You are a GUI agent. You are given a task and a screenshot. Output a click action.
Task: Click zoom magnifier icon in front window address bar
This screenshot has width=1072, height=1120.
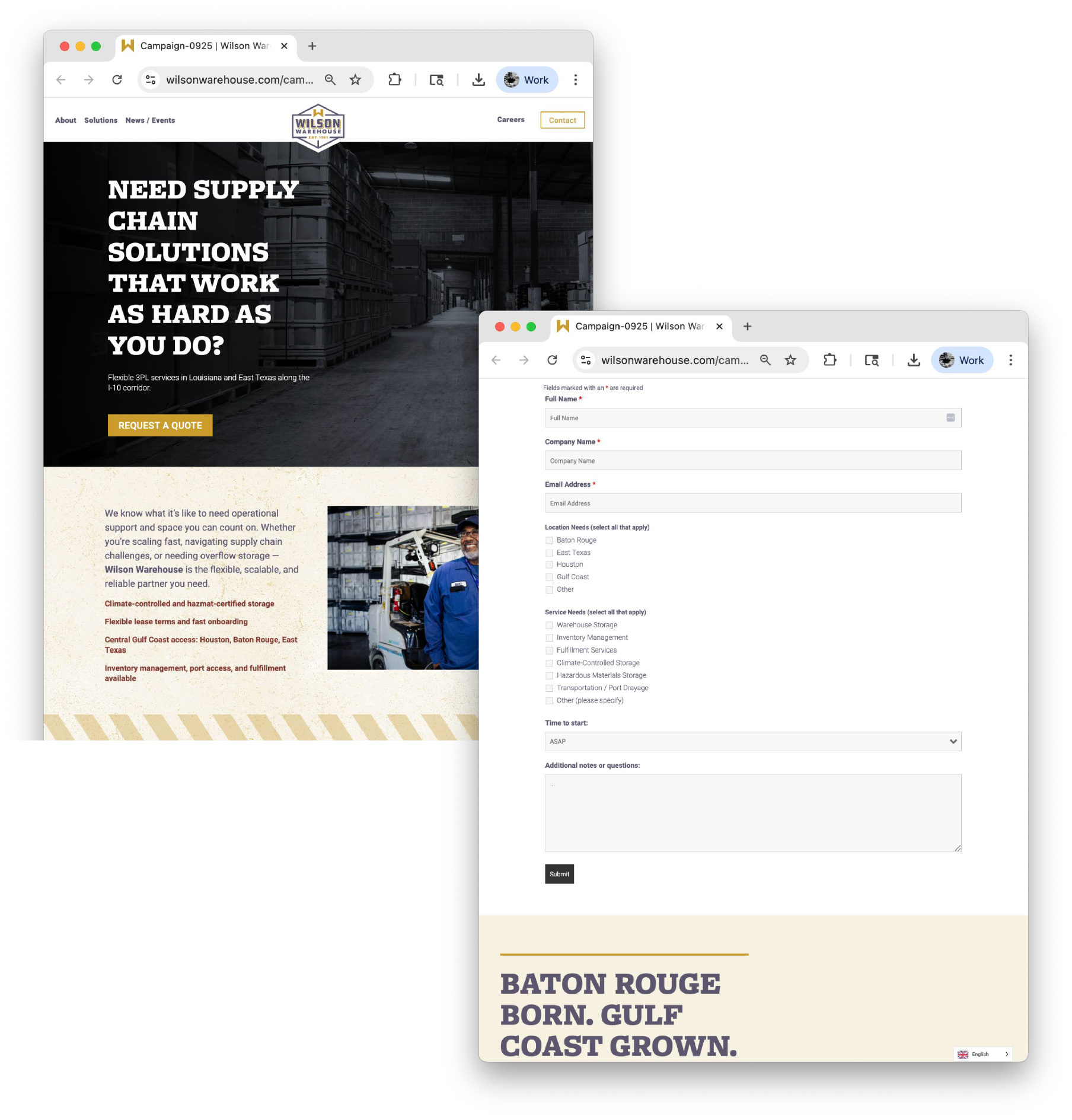tap(765, 360)
